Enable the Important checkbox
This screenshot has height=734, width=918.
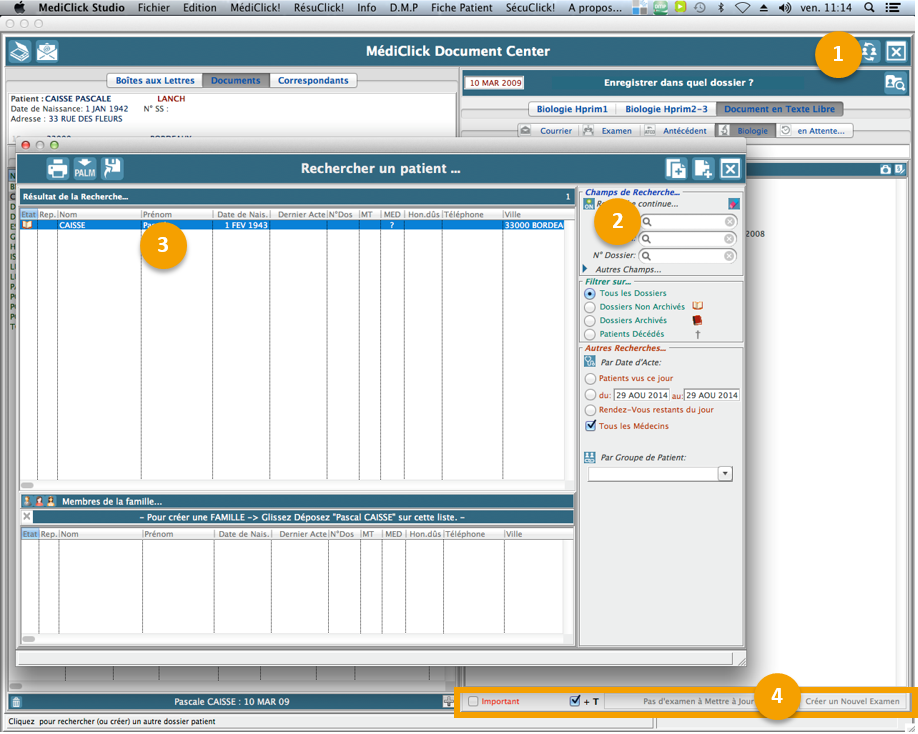[x=474, y=701]
